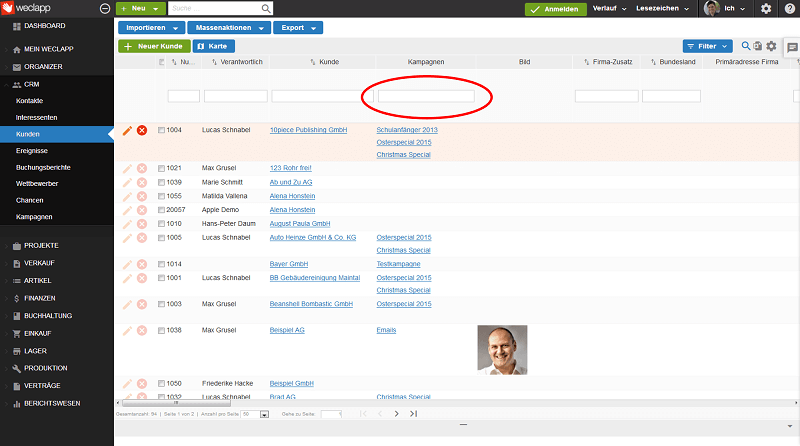This screenshot has height=446, width=800.
Task: Open Kampagnen in the sidebar
Action: click(x=34, y=217)
